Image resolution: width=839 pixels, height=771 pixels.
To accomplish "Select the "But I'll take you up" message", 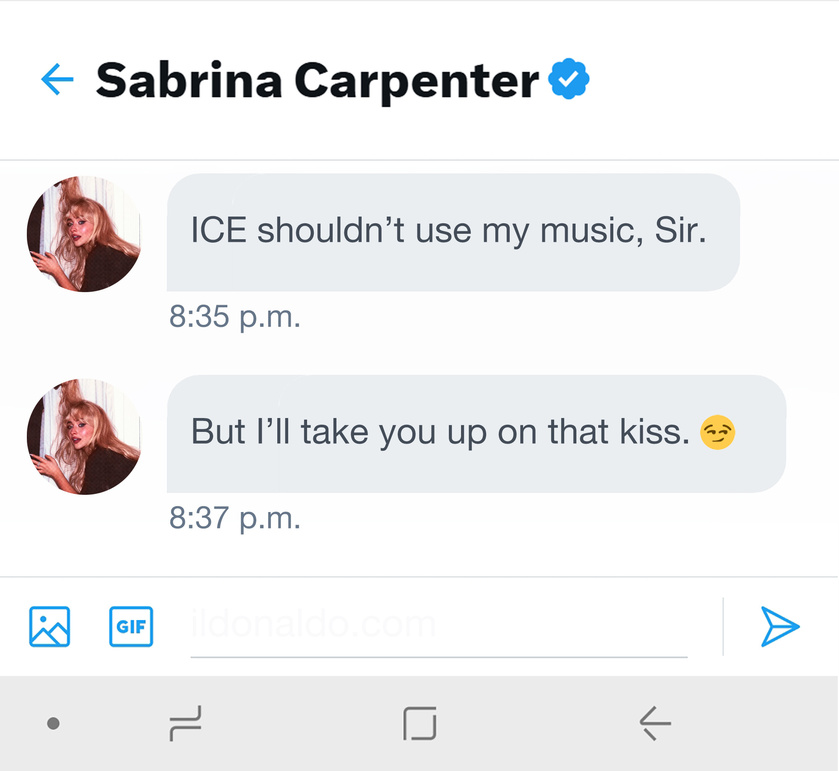I will point(475,433).
